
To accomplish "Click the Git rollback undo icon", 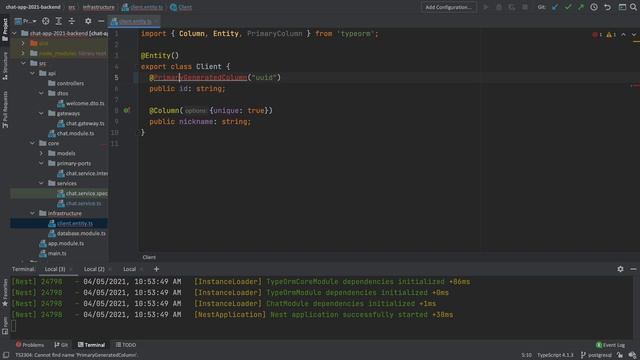I will (607, 7).
